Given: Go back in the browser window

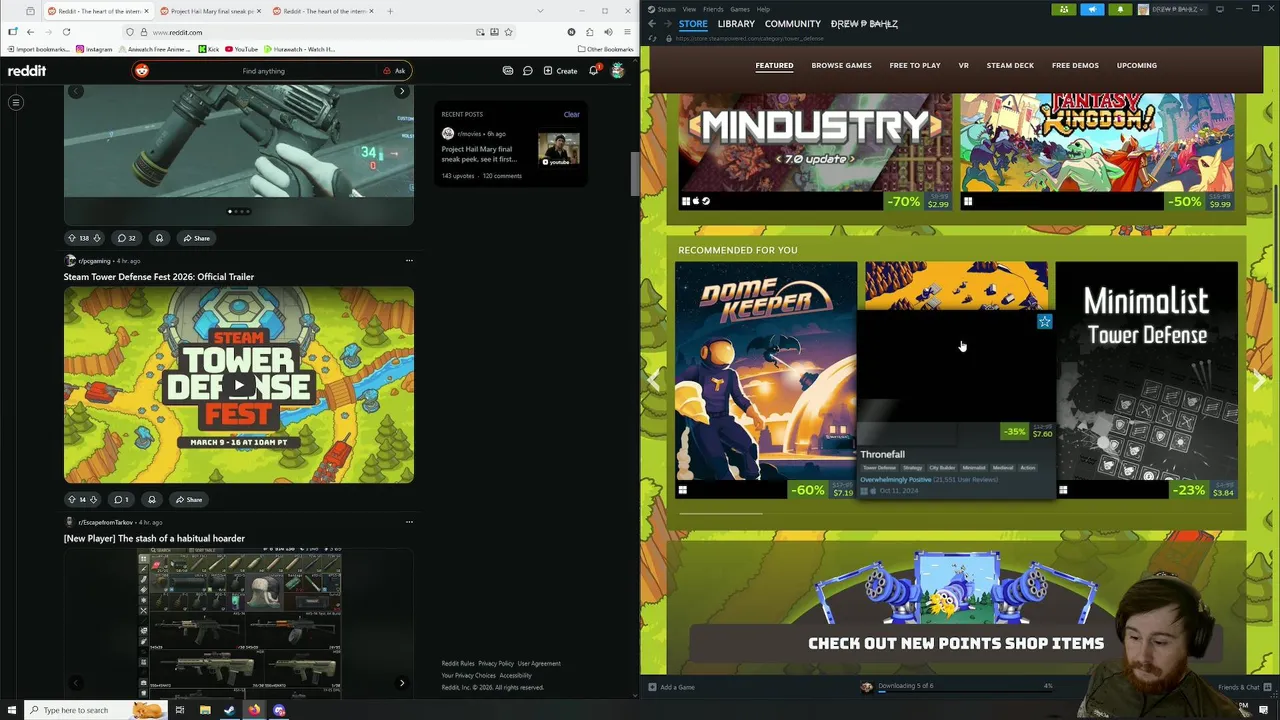Looking at the screenshot, I should coord(30,32).
